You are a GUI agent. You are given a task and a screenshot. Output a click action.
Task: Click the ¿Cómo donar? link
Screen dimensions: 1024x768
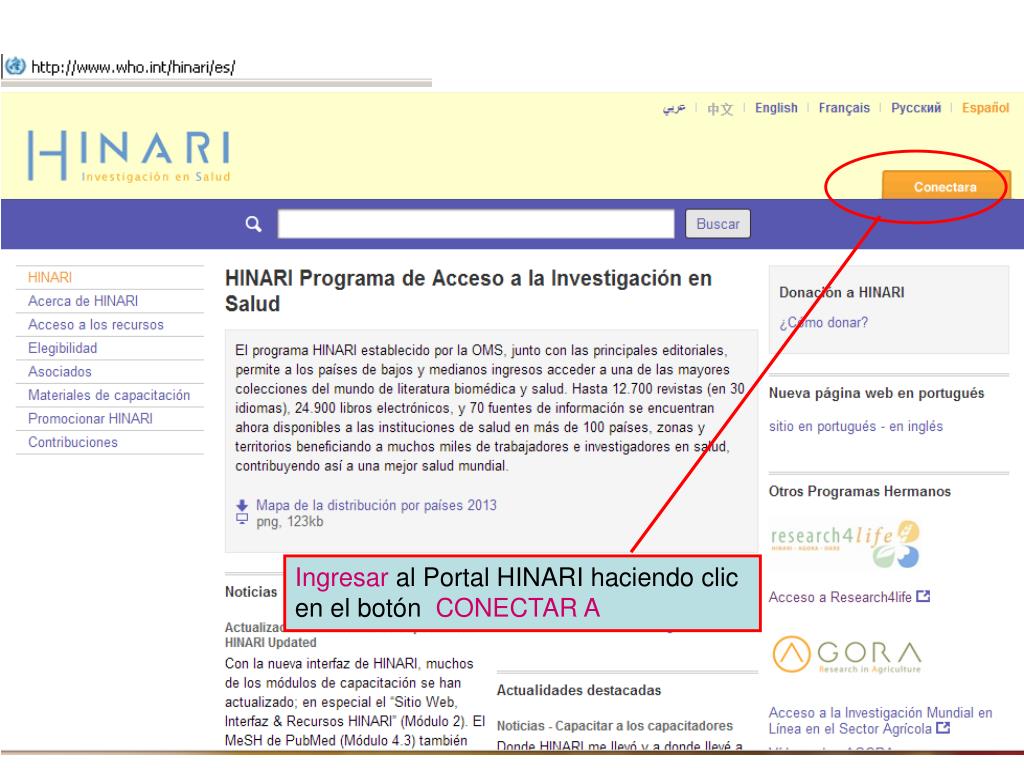(x=824, y=323)
